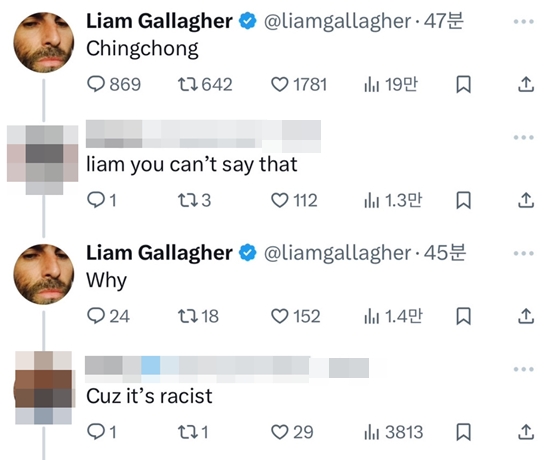Open more options for 'liam you can't say that'
This screenshot has height=460, width=550.
[523, 137]
